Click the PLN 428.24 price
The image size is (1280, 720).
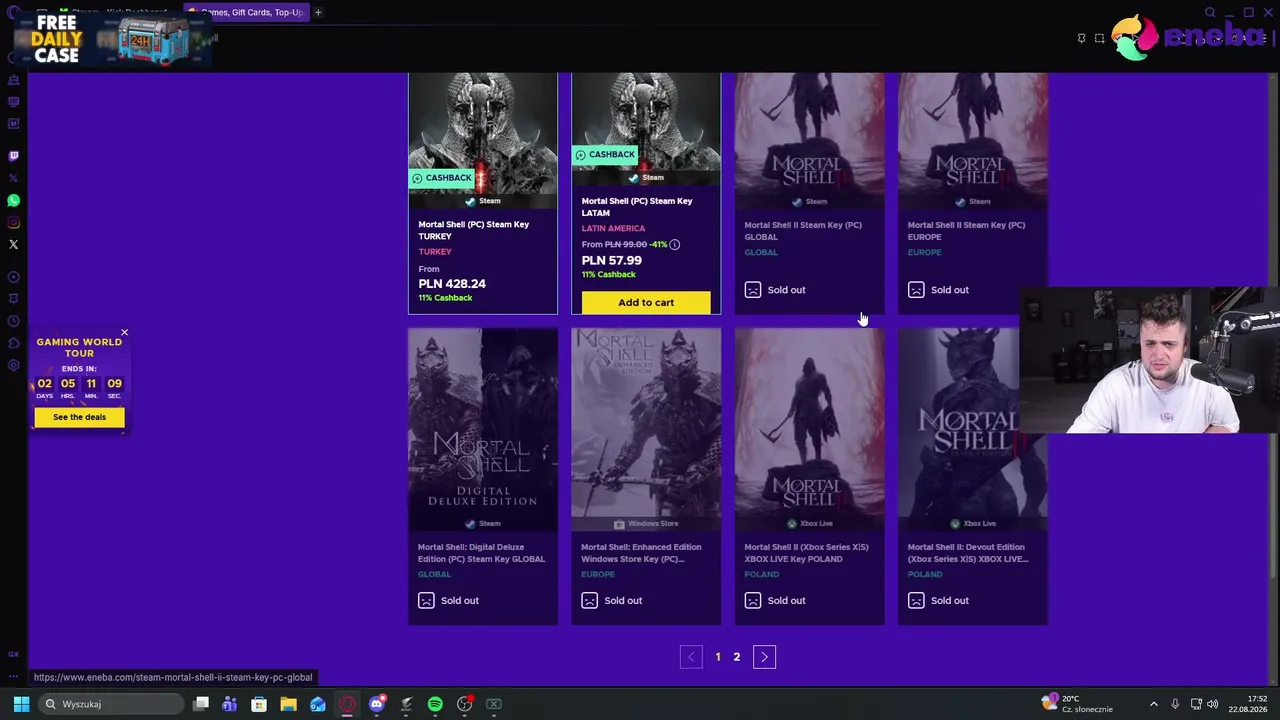click(452, 284)
